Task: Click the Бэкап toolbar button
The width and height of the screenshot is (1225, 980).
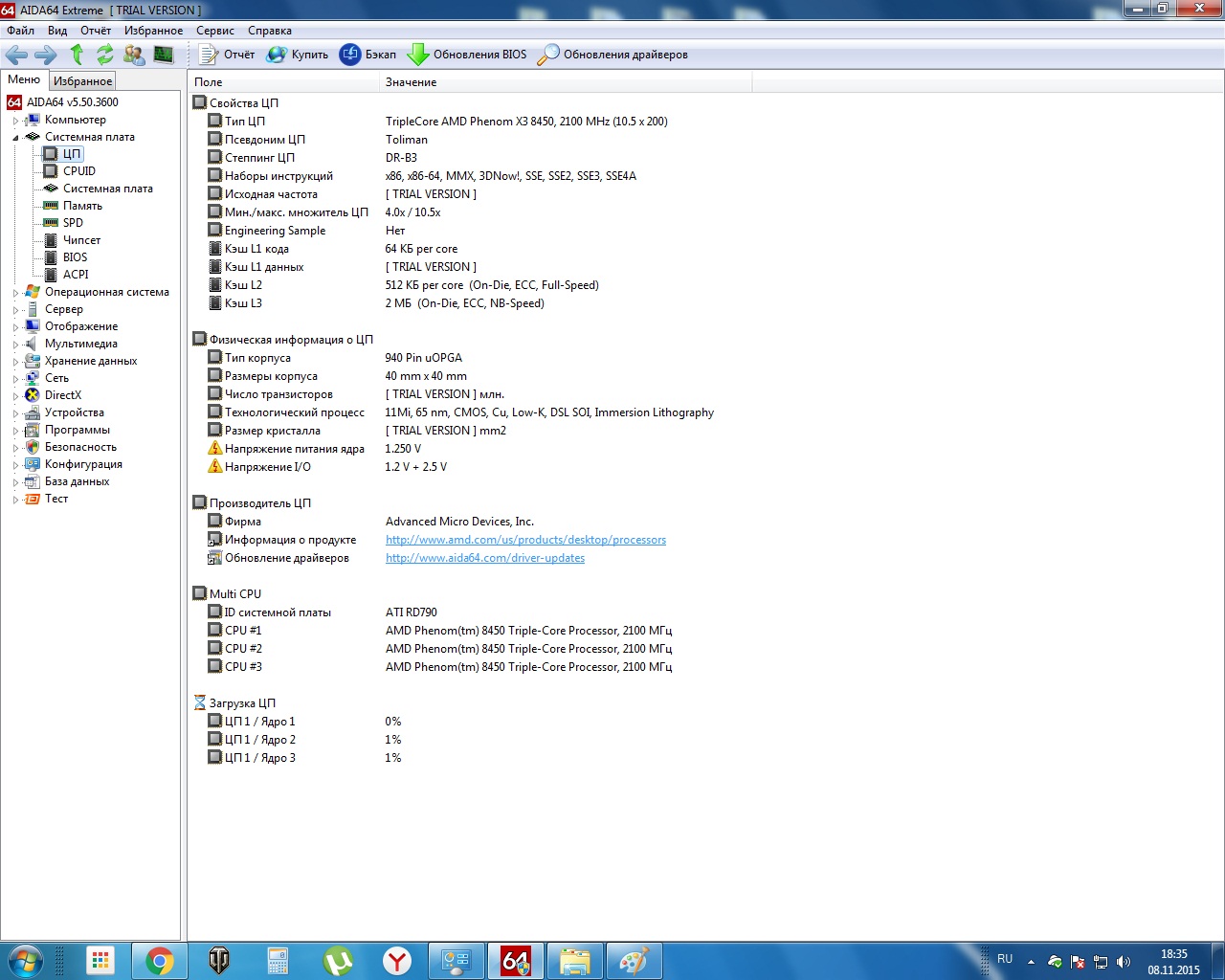Action: click(x=368, y=55)
